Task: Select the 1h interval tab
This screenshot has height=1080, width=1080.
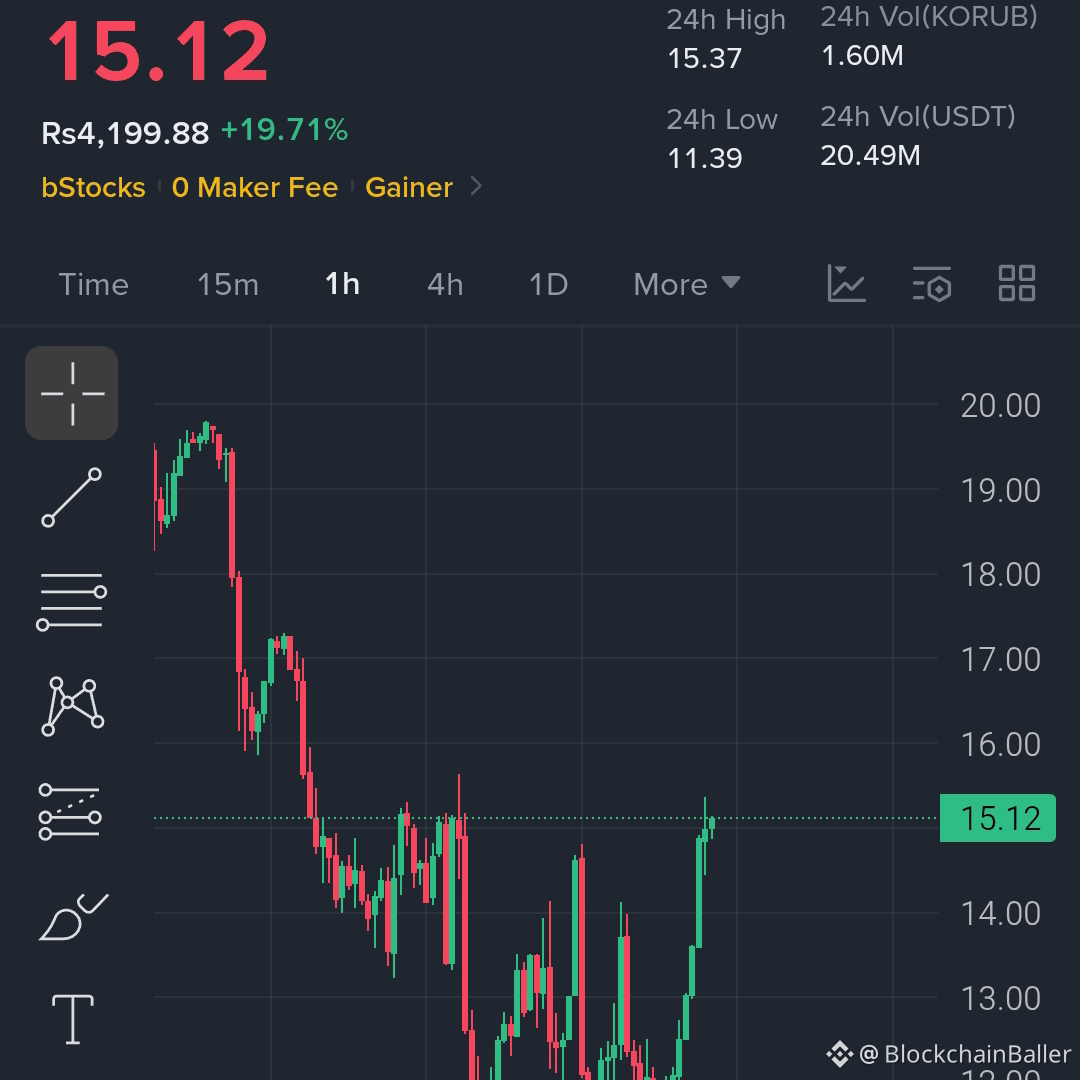Action: (342, 284)
